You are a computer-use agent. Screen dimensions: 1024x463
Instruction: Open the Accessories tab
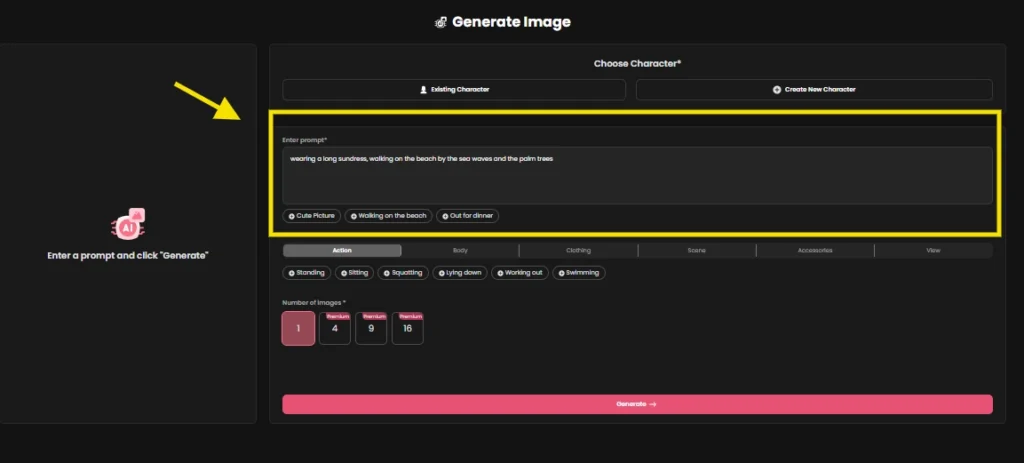pyautogui.click(x=814, y=250)
